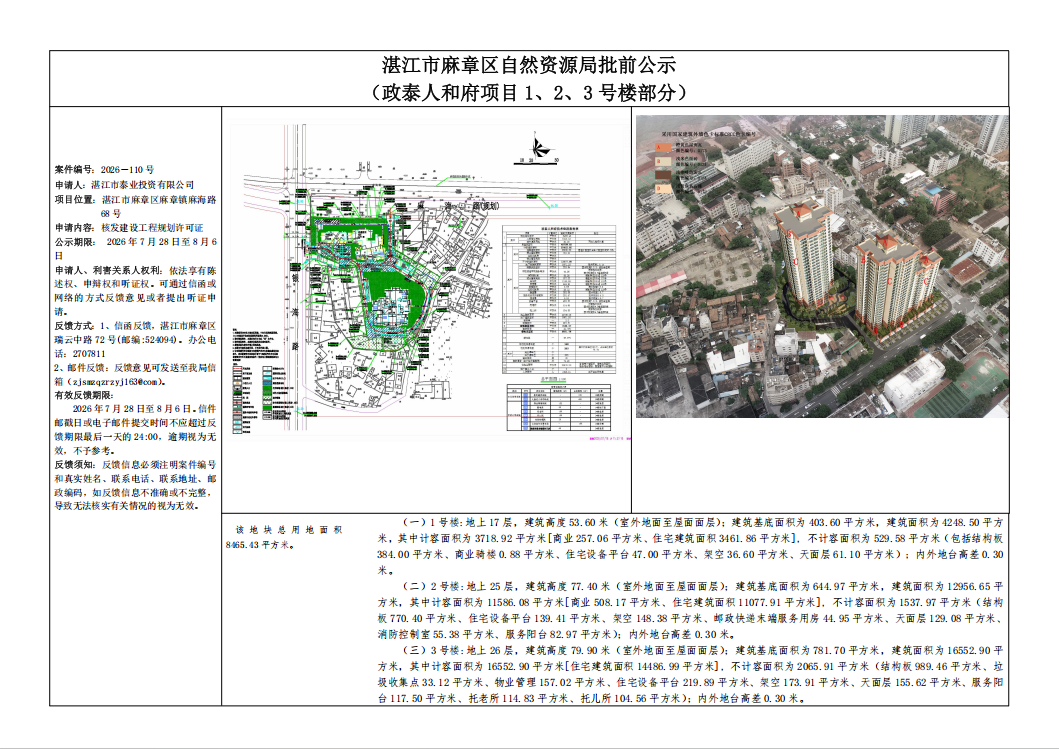Image resolution: width=1059 pixels, height=749 pixels.
Task: Click the text 建筑高度 79.90 米
Action: click(568, 650)
